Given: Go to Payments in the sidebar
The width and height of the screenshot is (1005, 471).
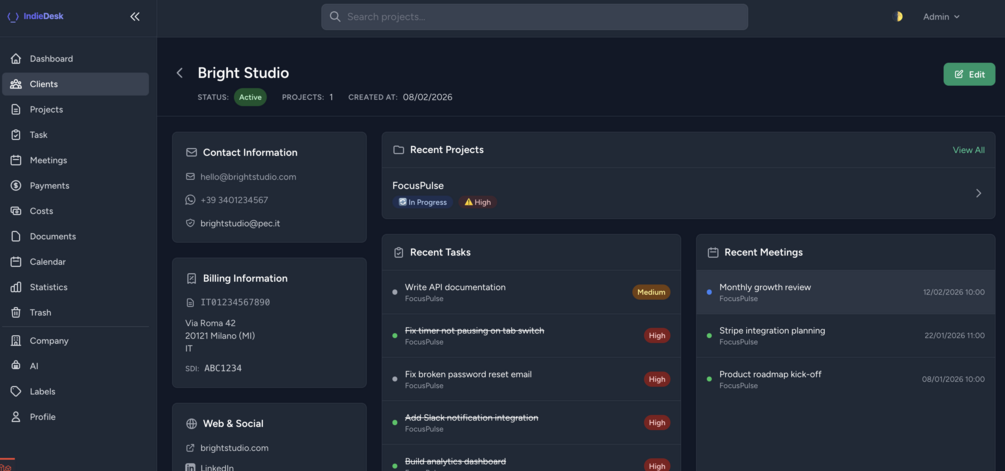Looking at the screenshot, I should tap(49, 186).
